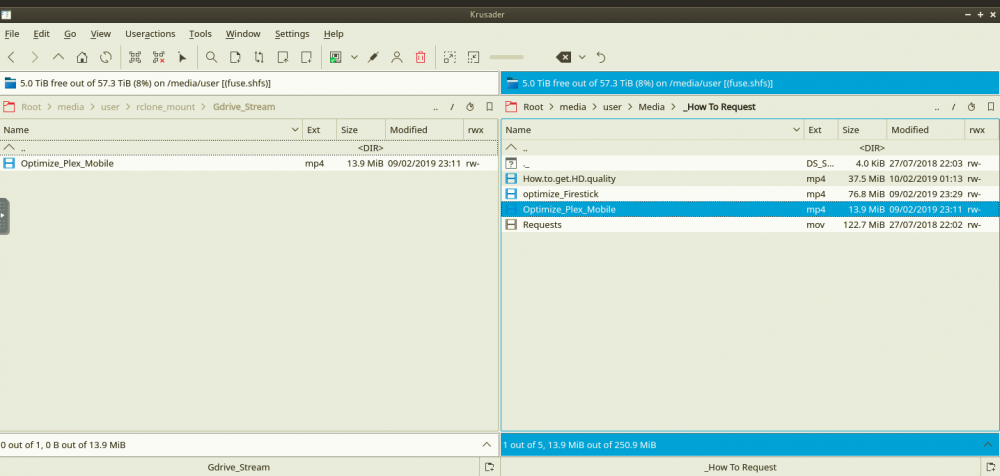Sort right panel by Modified column
1000x476 pixels.
pos(925,130)
